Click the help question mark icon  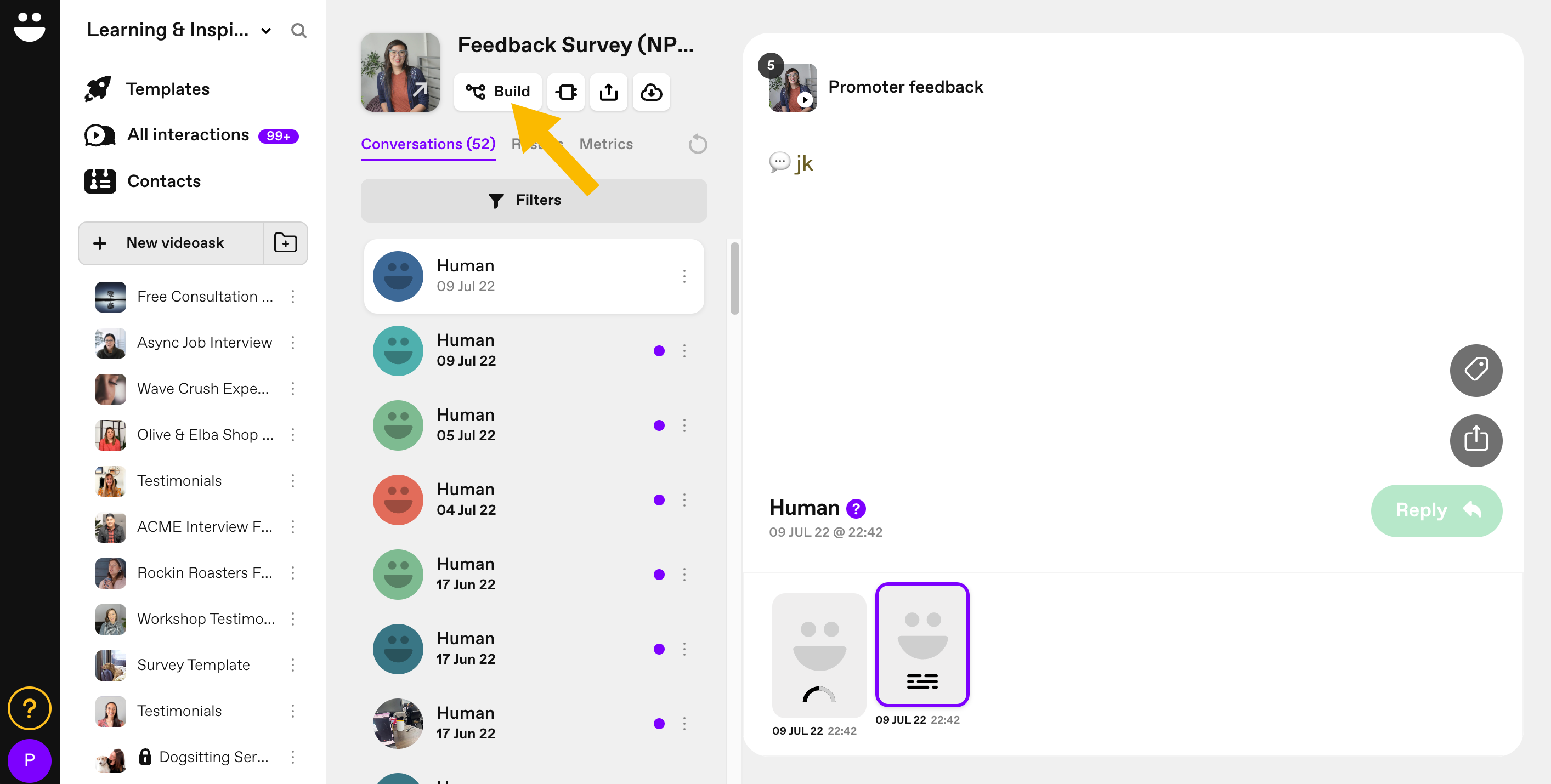pos(30,708)
